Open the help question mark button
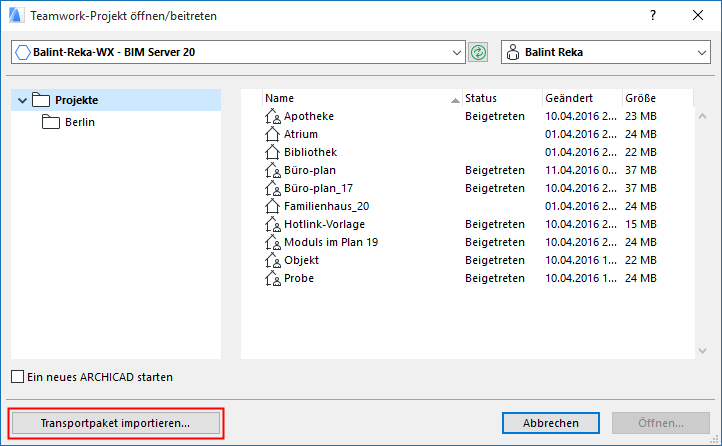The height and width of the screenshot is (446, 722). (x=652, y=15)
